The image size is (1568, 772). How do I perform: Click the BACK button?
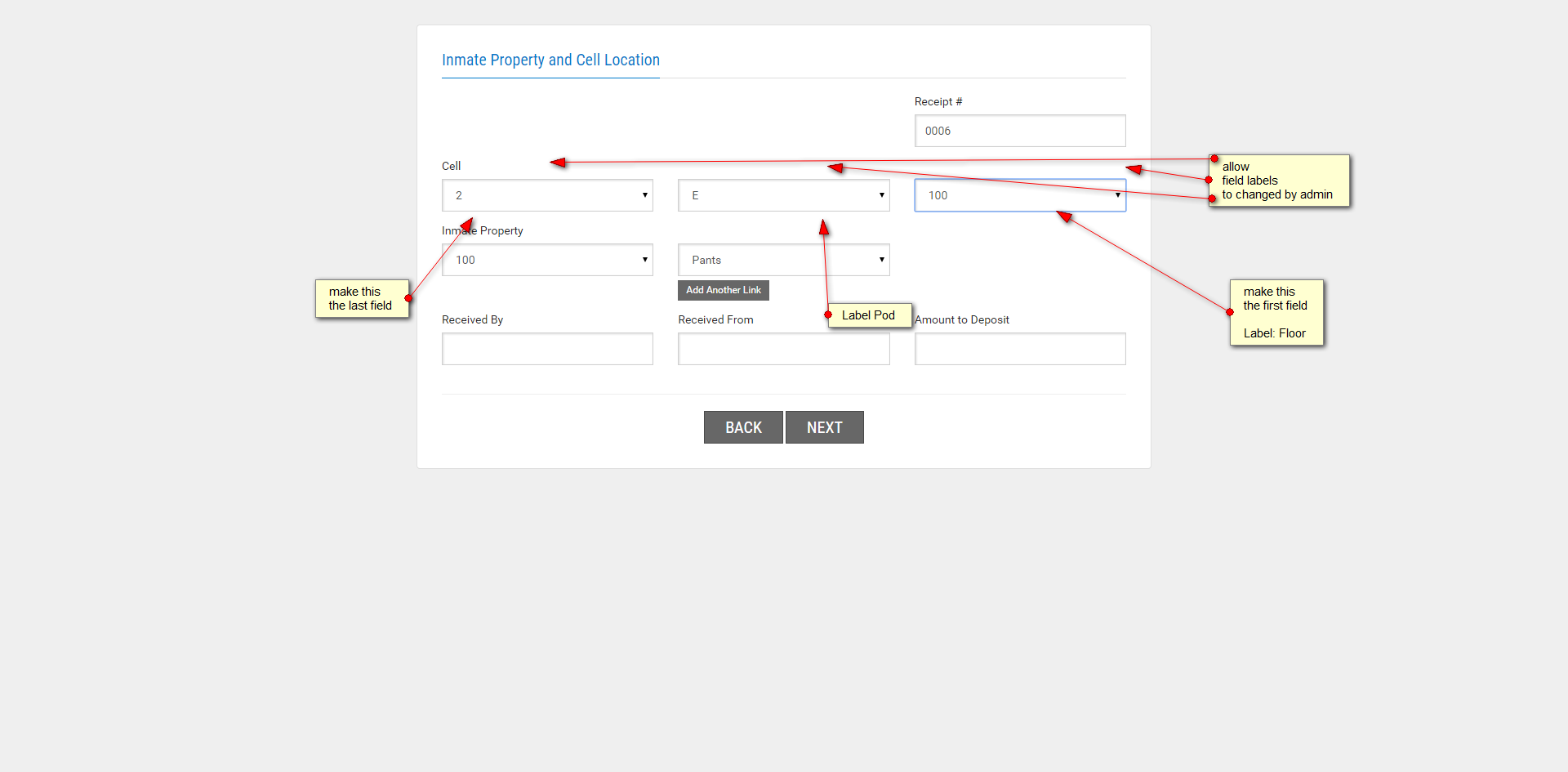[743, 427]
